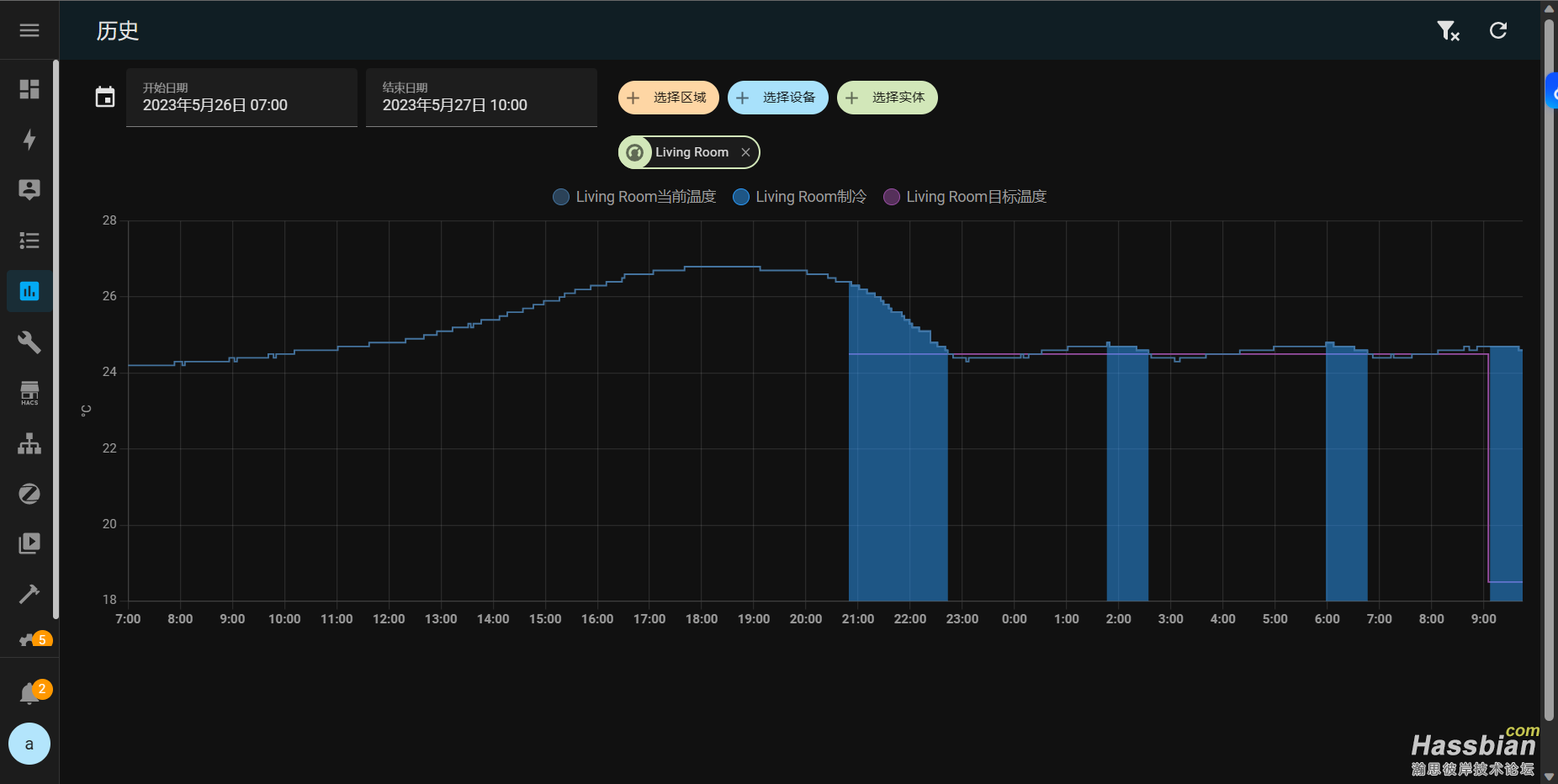Open the Energy lightning bolt icon
This screenshot has width=1558, height=784.
(x=29, y=140)
